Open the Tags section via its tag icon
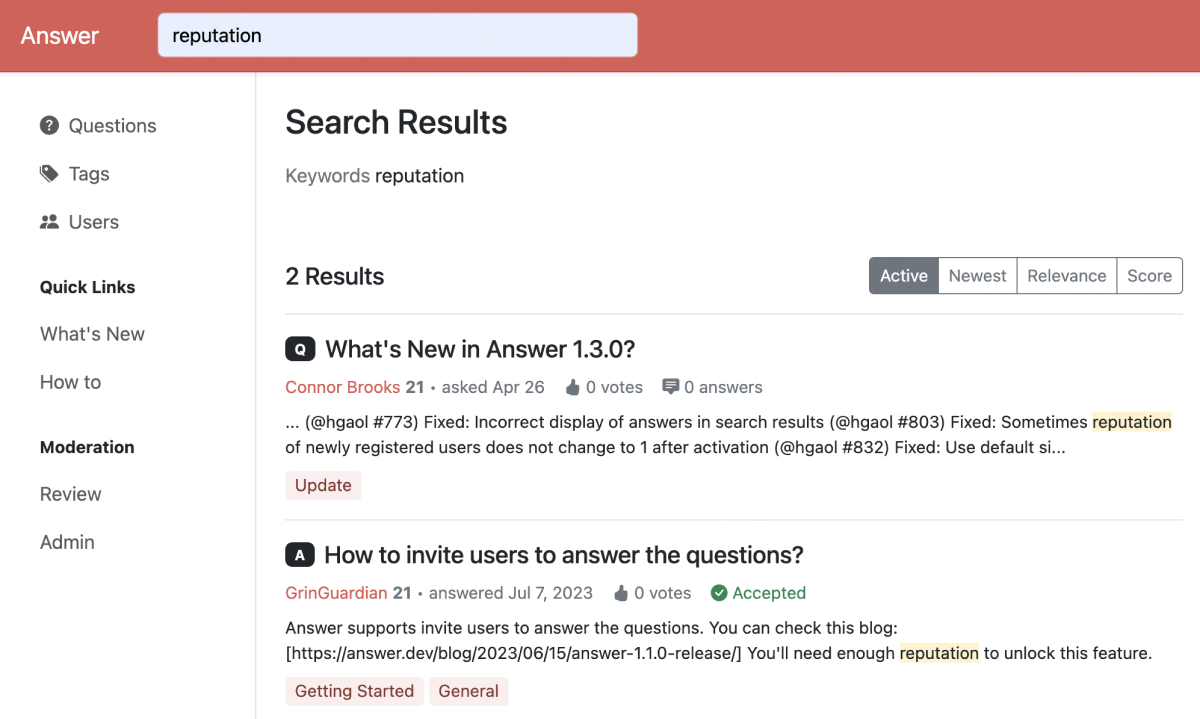This screenshot has width=1200, height=719. pos(48,173)
